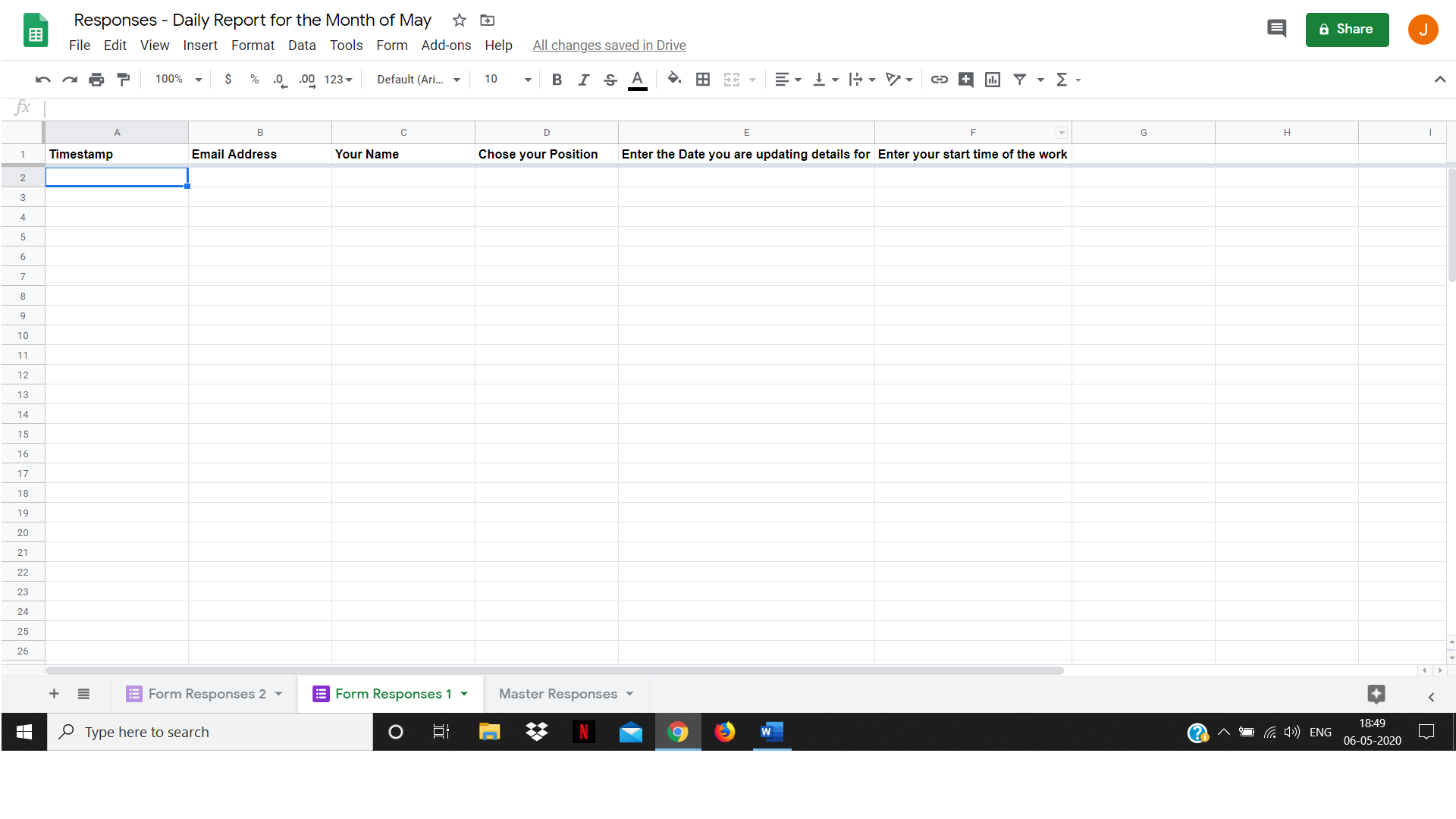Collapse the toolbar with the chevron
This screenshot has height=819, width=1456.
pyautogui.click(x=1440, y=79)
